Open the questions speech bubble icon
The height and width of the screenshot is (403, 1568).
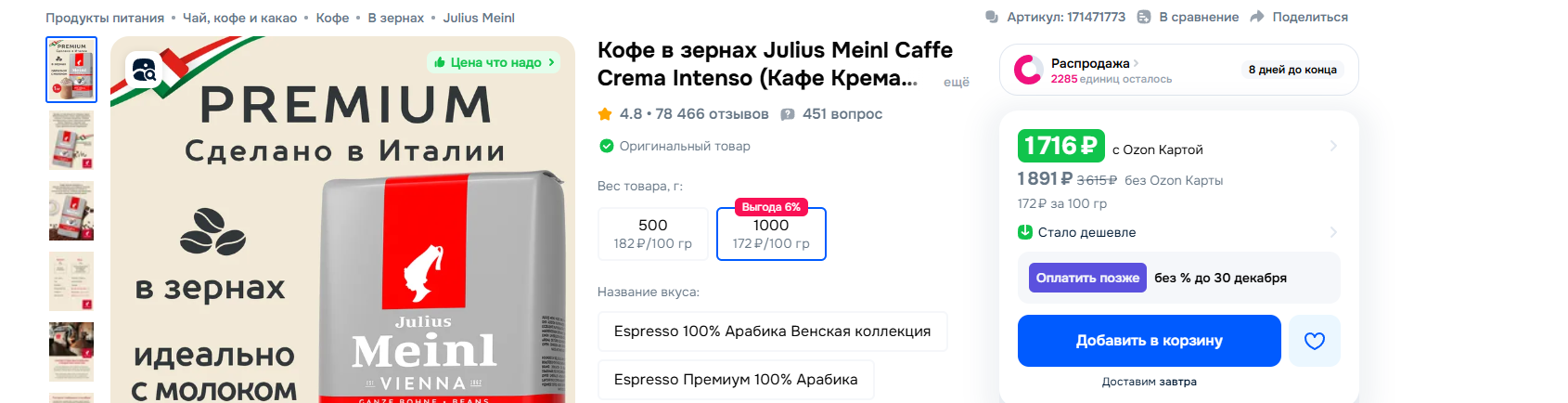pos(788,114)
